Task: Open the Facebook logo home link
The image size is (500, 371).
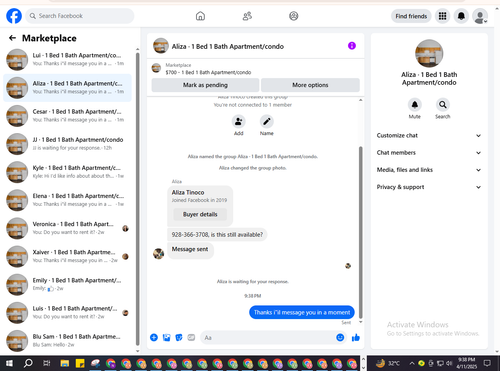Action: point(14,16)
